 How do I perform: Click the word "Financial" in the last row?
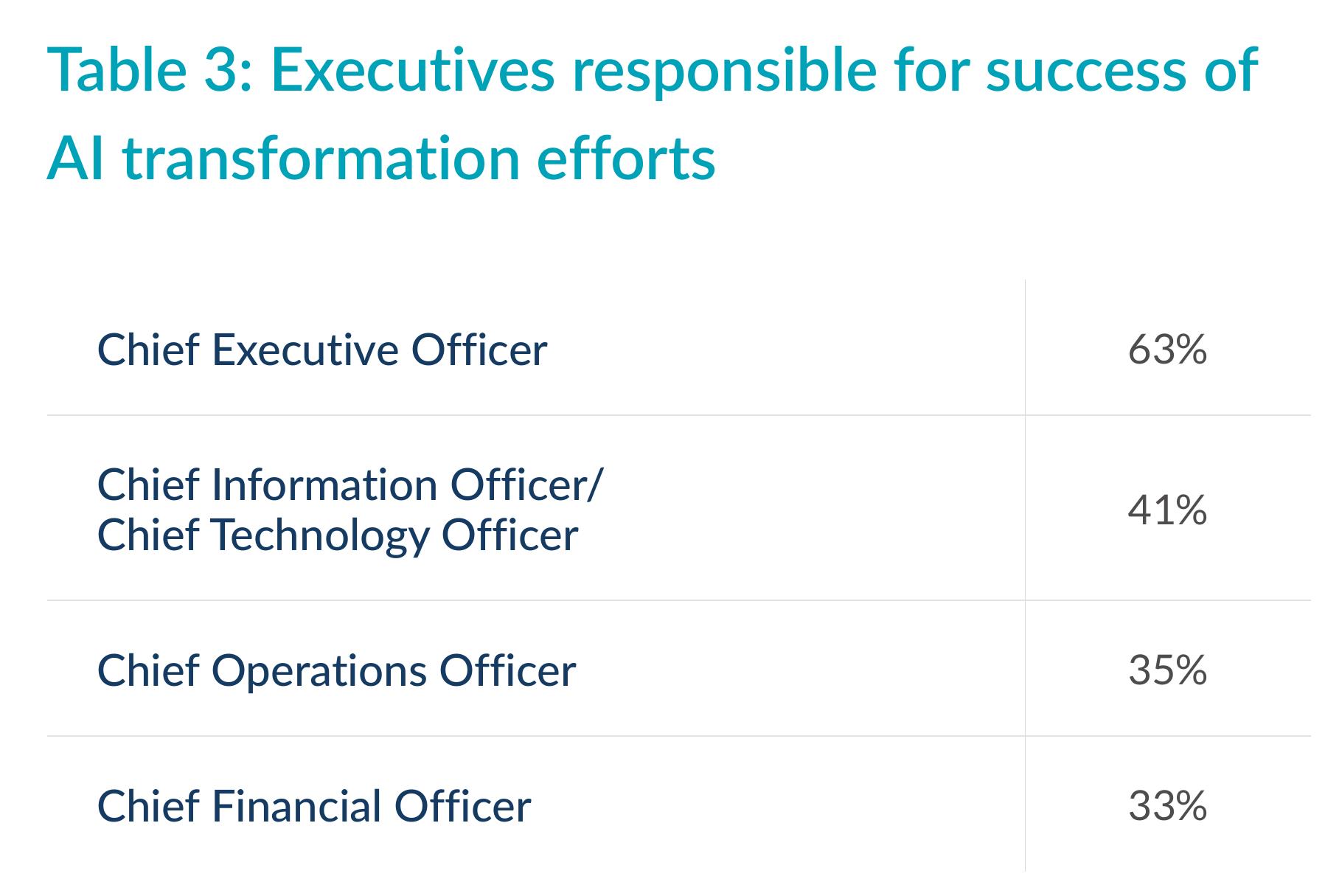[296, 806]
